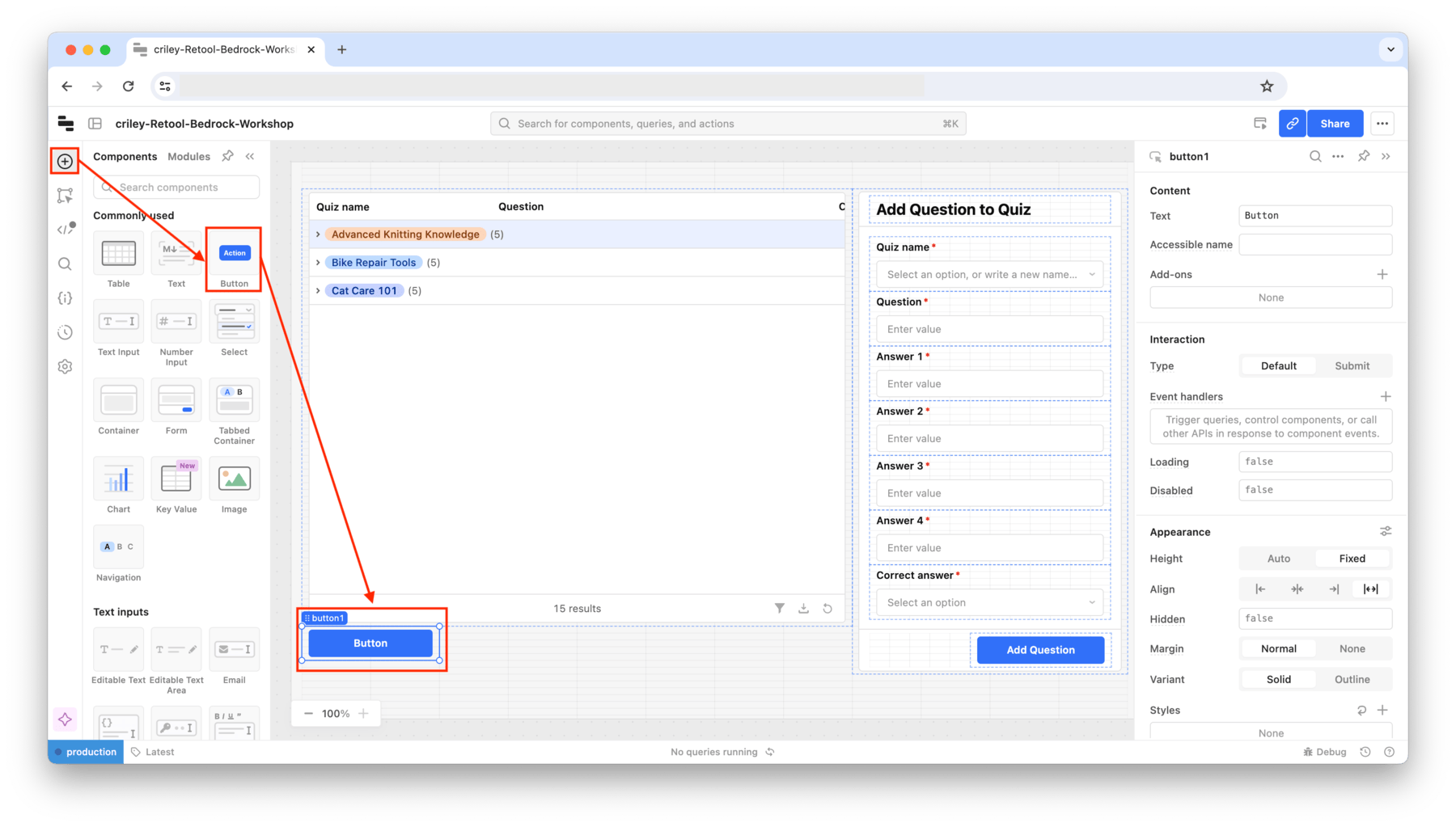
Task: Open the settings gear icon in sidebar
Action: click(x=66, y=366)
